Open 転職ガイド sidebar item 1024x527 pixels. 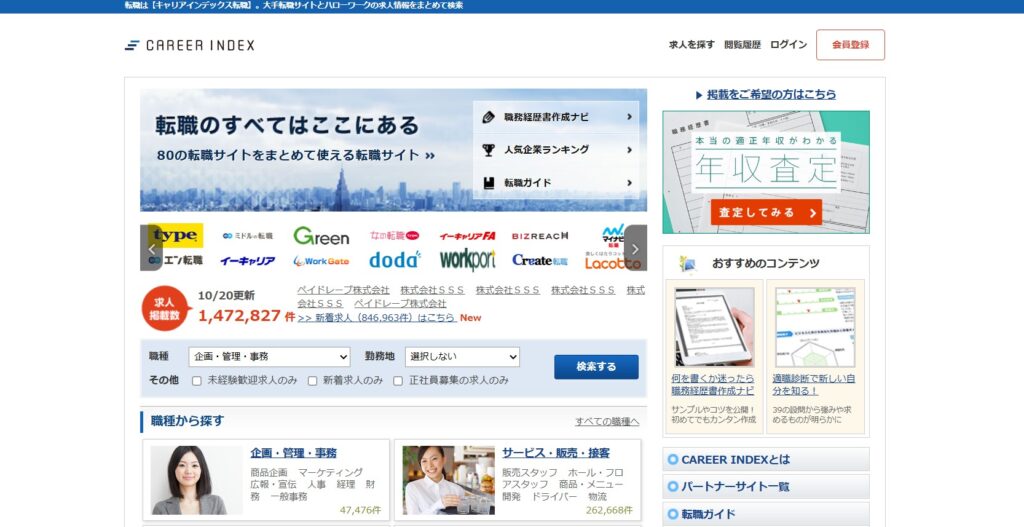pyautogui.click(x=766, y=514)
